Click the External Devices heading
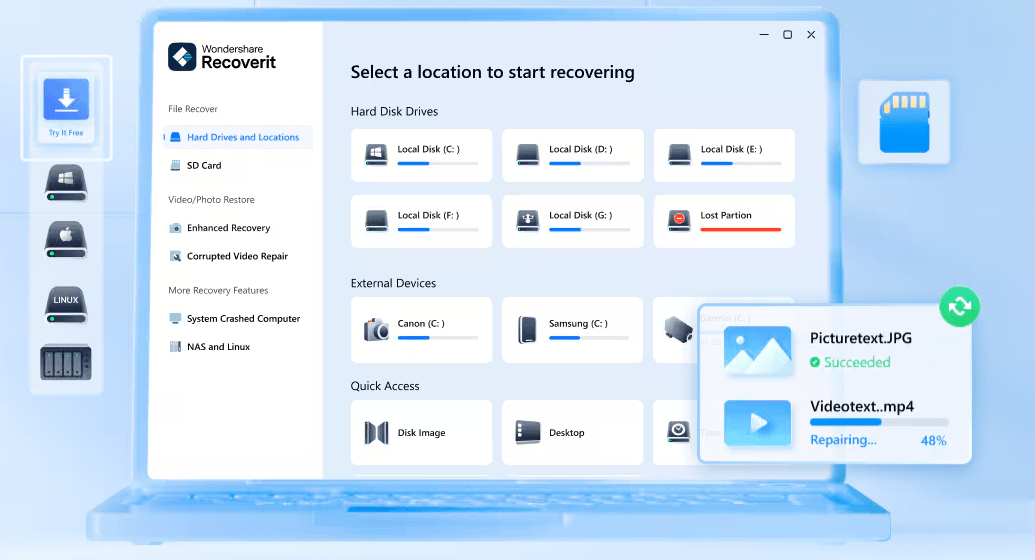The width and height of the screenshot is (1035, 560). (393, 283)
